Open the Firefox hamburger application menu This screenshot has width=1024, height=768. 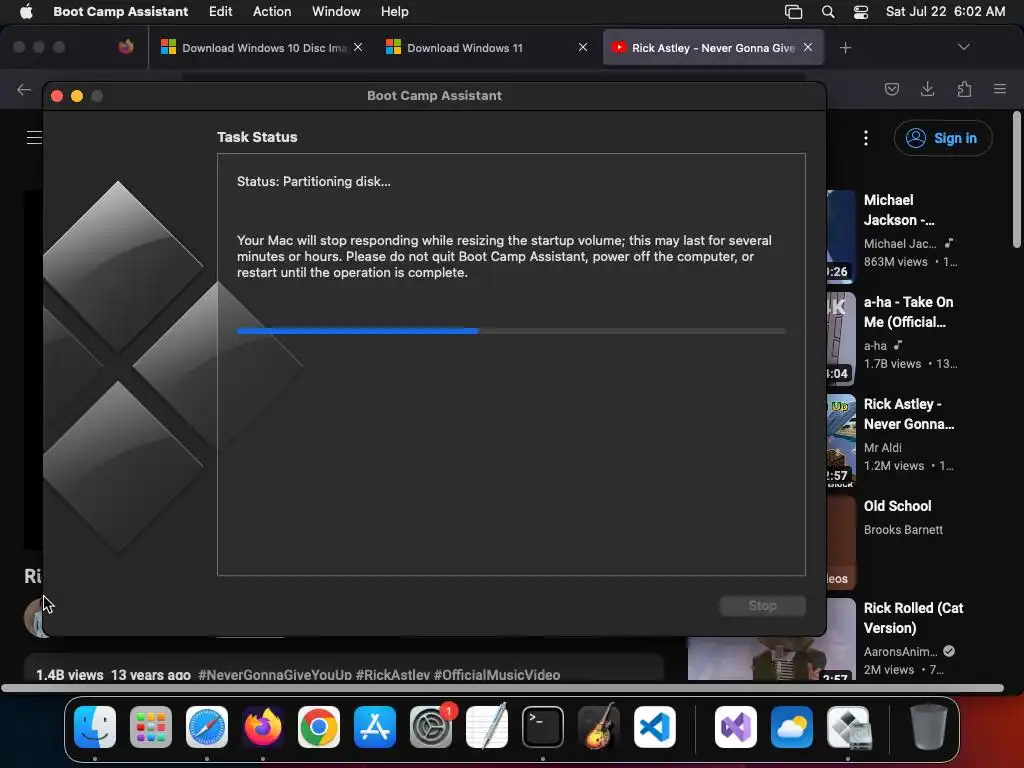click(x=1000, y=89)
